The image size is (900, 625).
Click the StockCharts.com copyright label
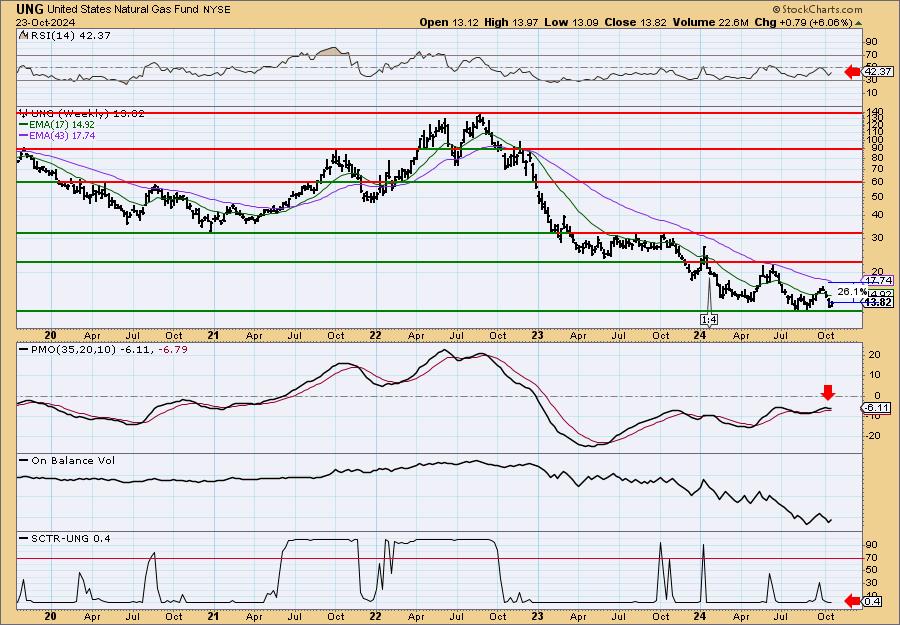817,10
